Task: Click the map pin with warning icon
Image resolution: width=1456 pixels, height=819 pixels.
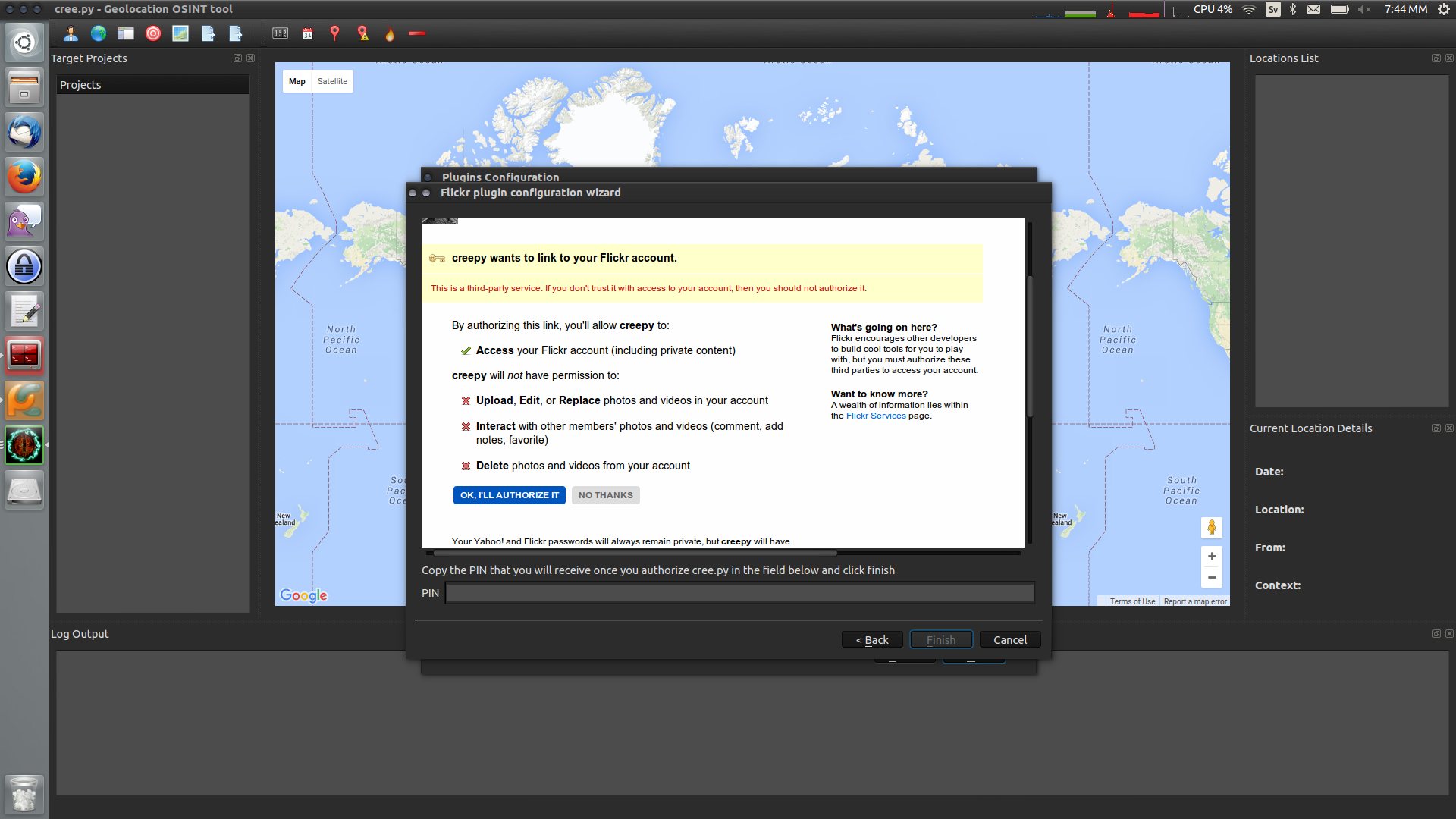Action: [x=362, y=33]
